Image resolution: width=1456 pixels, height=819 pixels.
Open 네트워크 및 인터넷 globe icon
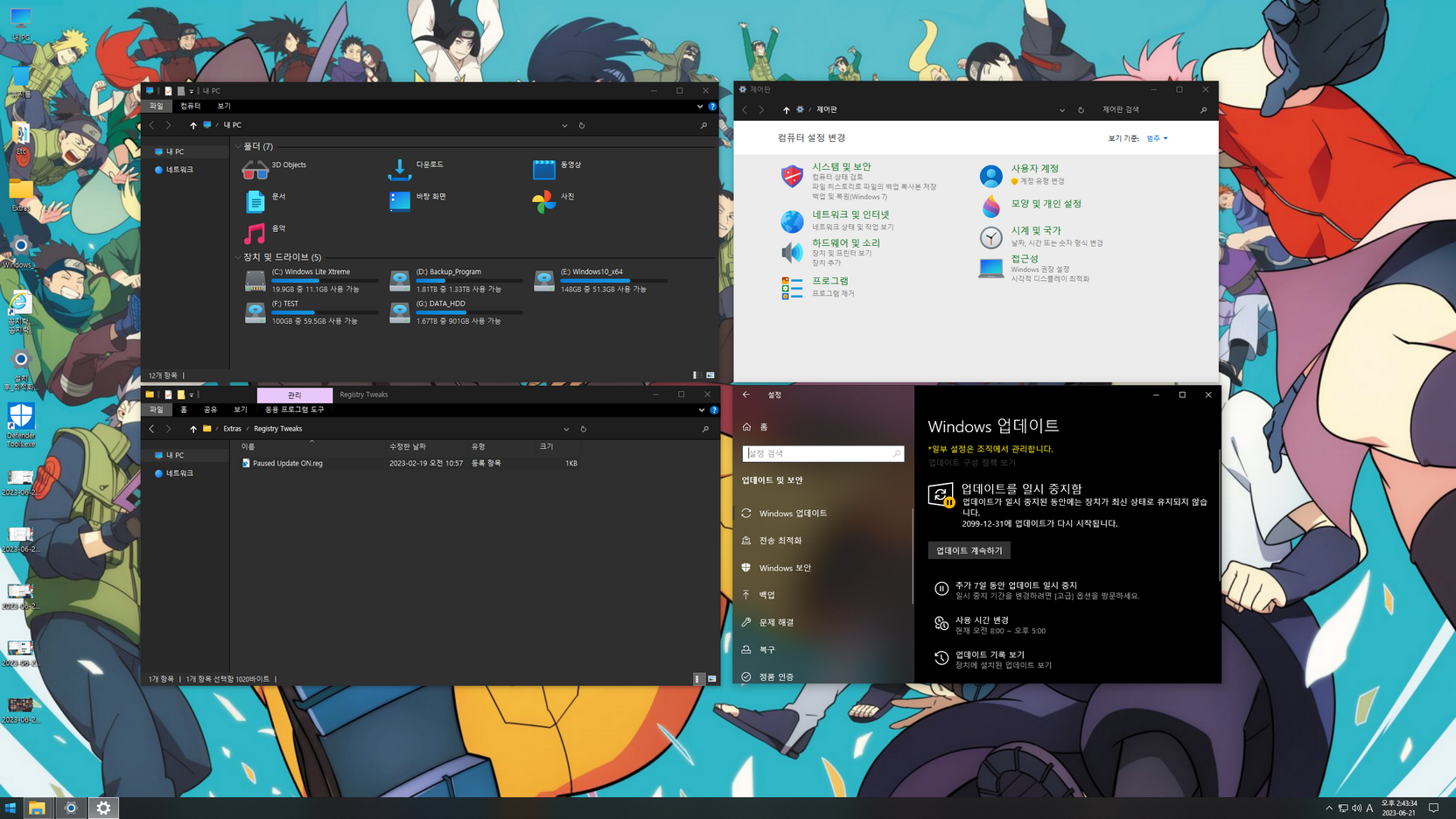tap(792, 221)
